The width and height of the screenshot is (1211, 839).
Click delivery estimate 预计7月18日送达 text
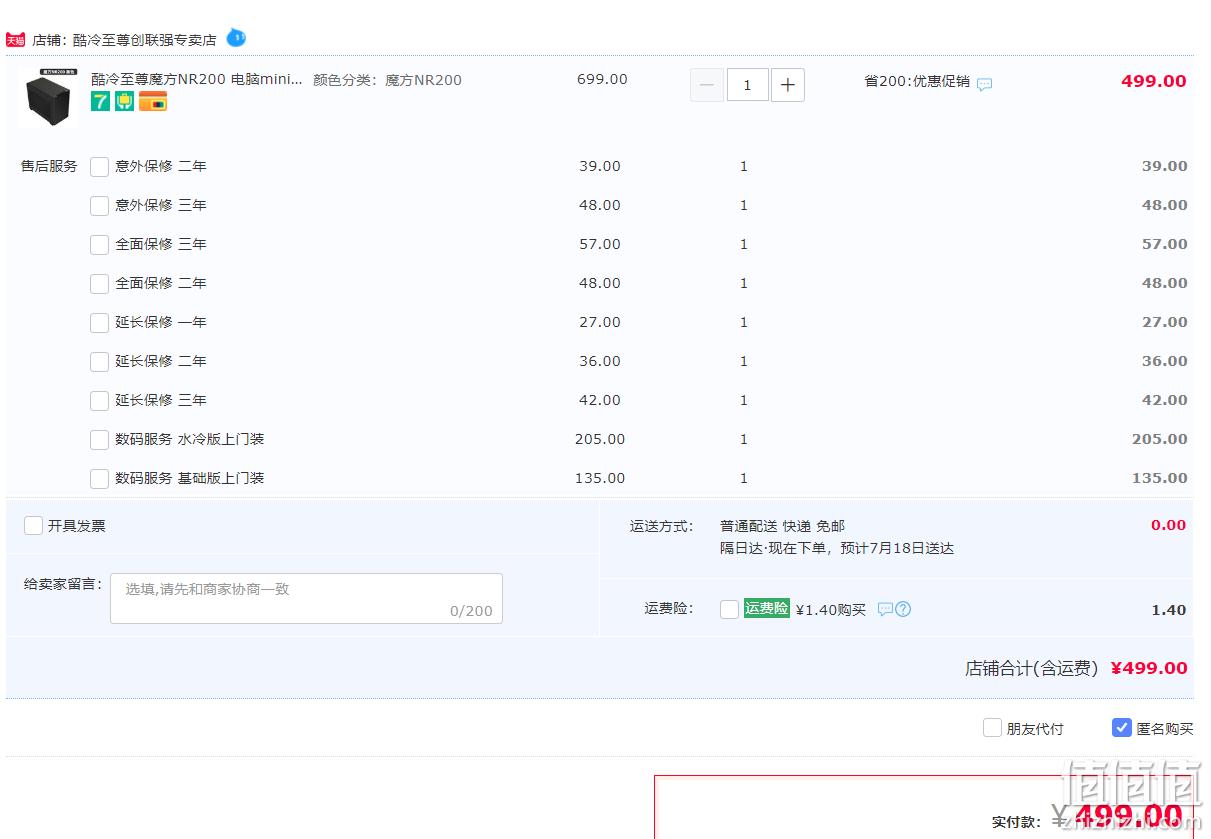pos(897,548)
